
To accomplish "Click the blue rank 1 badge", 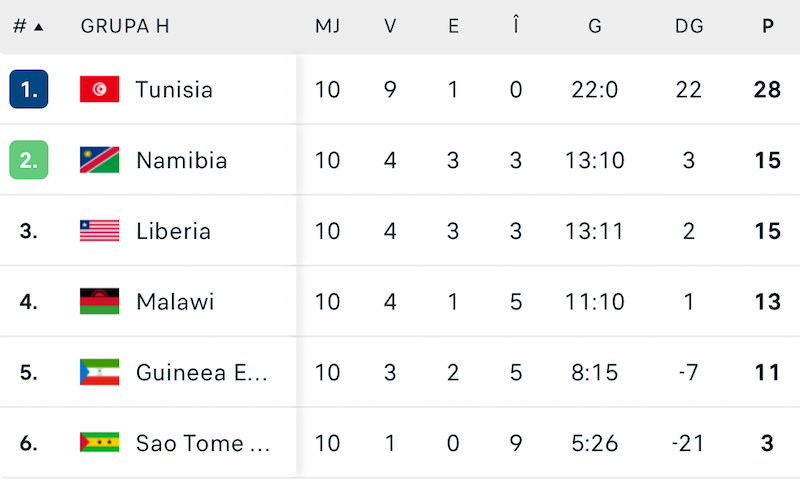I will [x=29, y=90].
